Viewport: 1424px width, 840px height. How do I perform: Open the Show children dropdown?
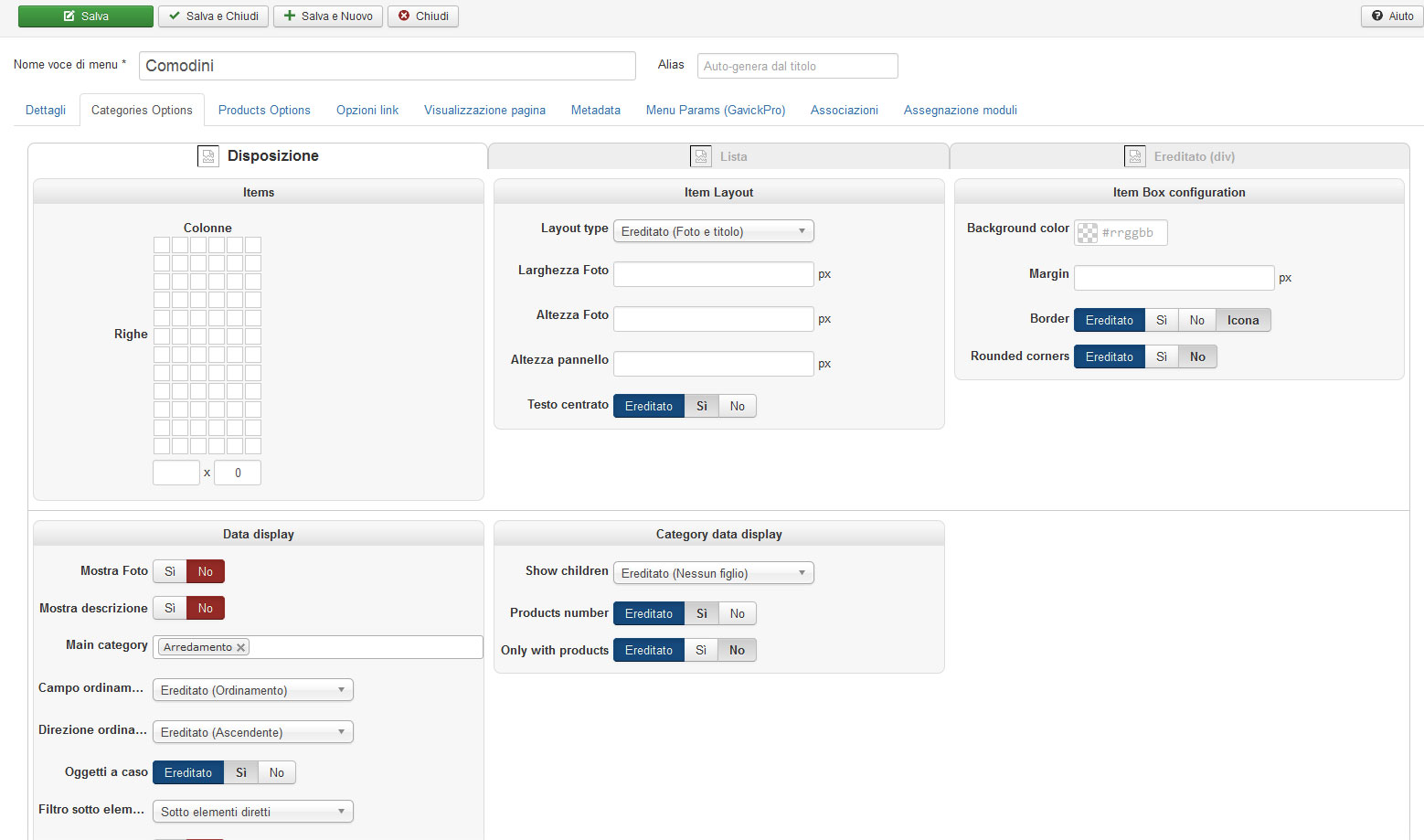714,573
